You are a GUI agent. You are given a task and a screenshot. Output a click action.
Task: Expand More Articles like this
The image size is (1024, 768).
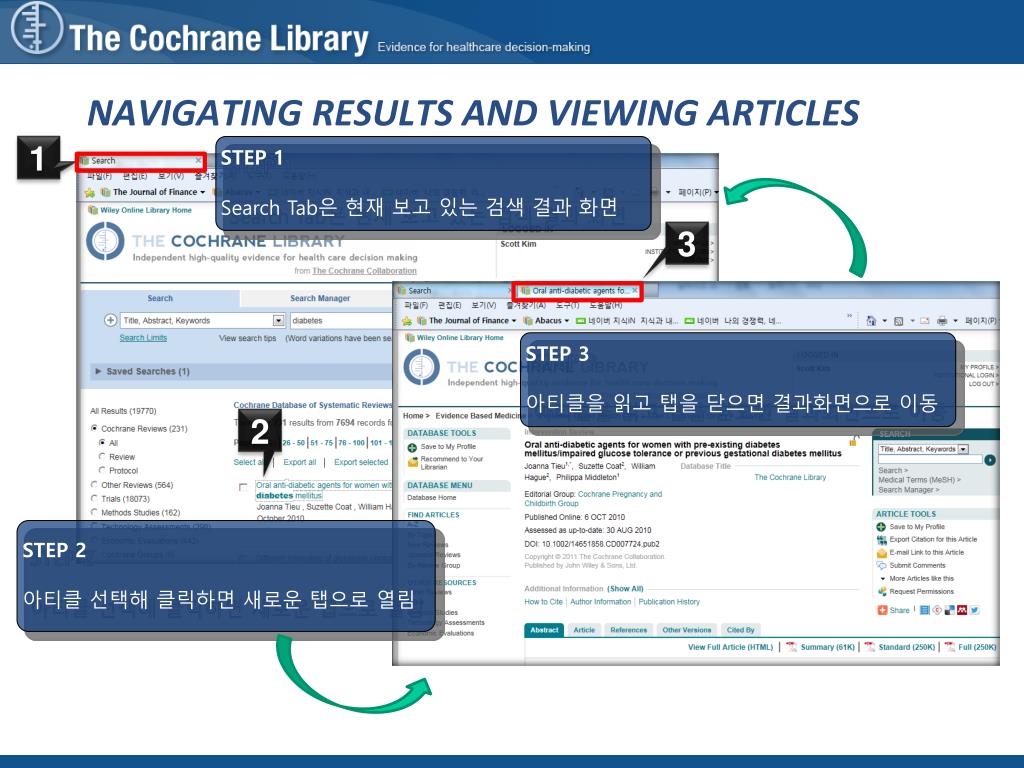click(883, 579)
